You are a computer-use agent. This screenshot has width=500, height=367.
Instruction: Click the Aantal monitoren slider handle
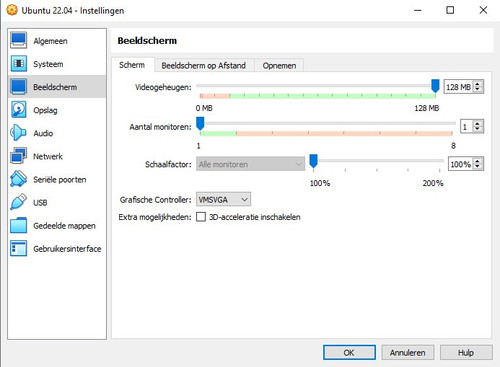(200, 123)
